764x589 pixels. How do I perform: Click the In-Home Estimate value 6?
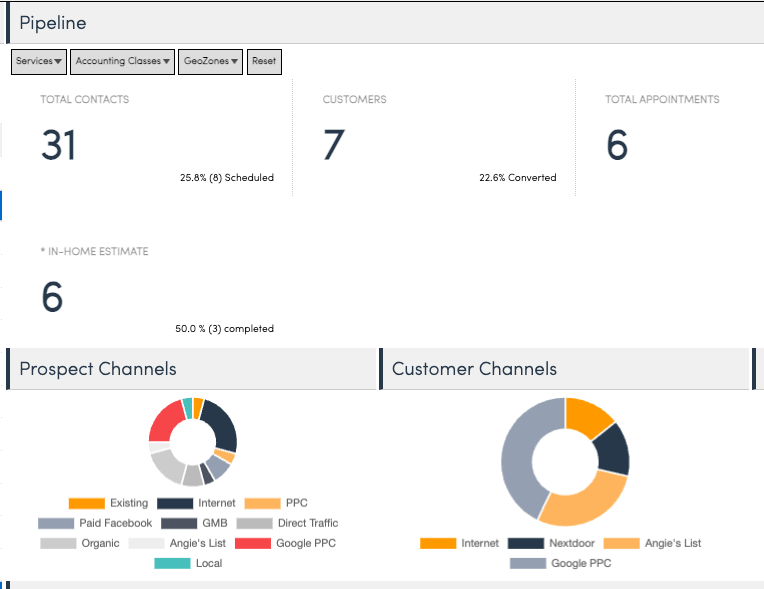click(x=52, y=297)
